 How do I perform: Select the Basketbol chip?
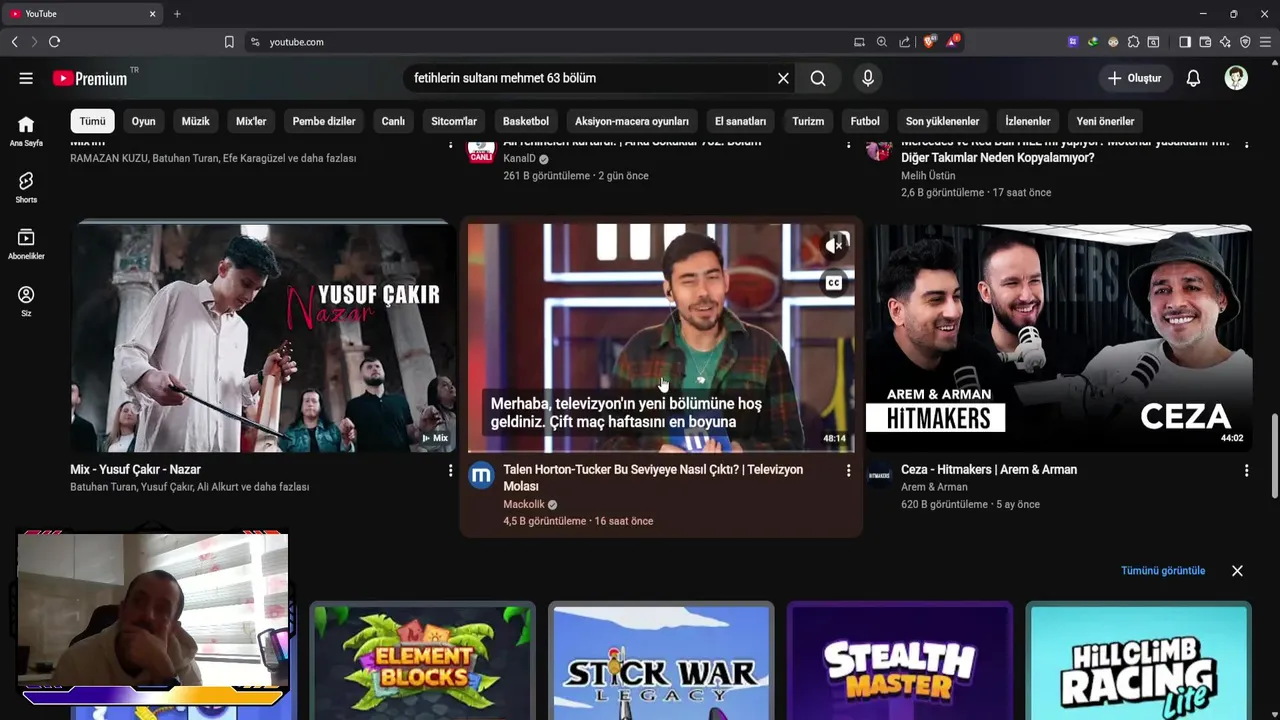tap(526, 121)
